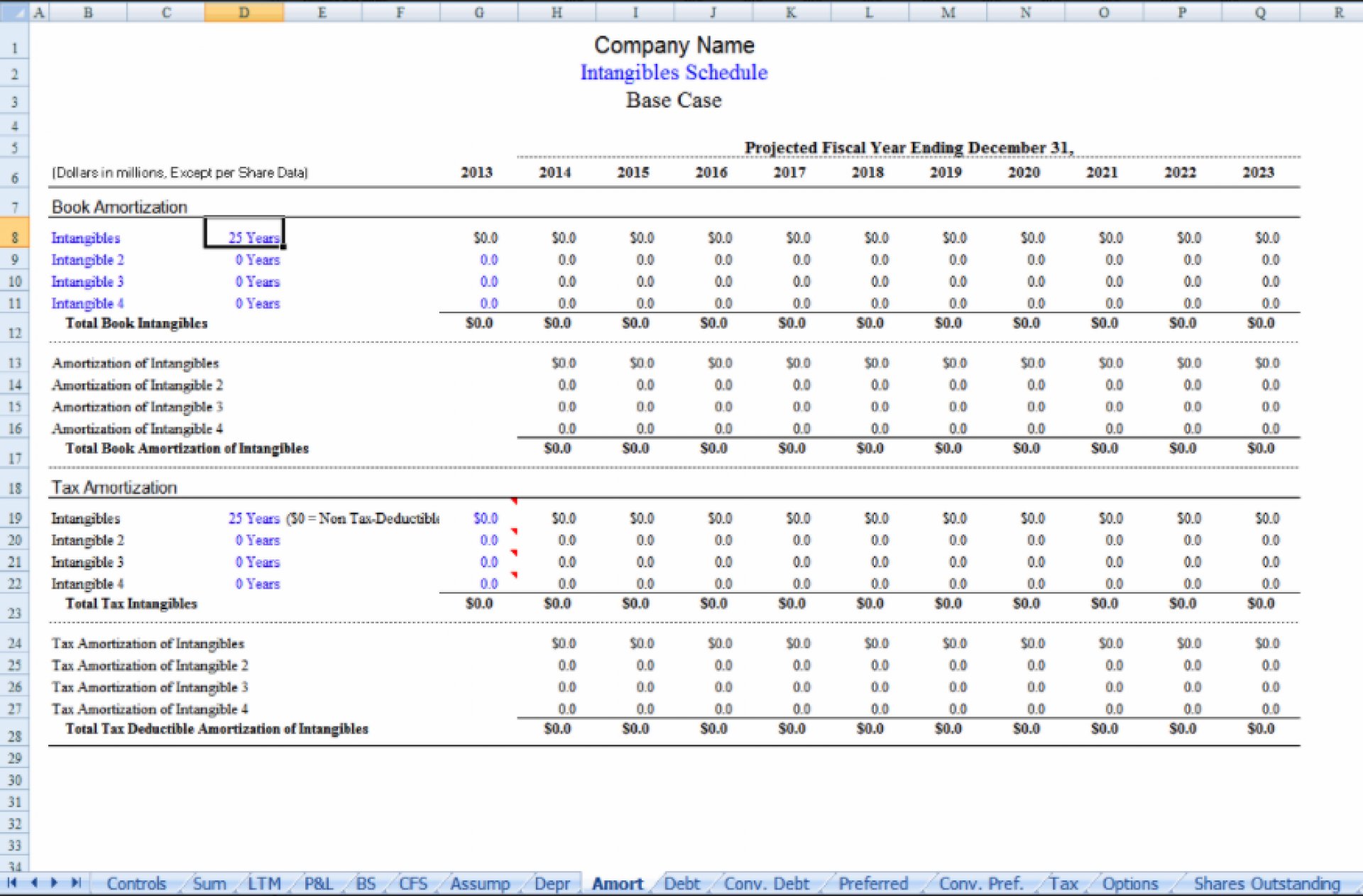This screenshot has height=896, width=1363.
Task: Open the Preferred sheet tab
Action: [x=873, y=884]
